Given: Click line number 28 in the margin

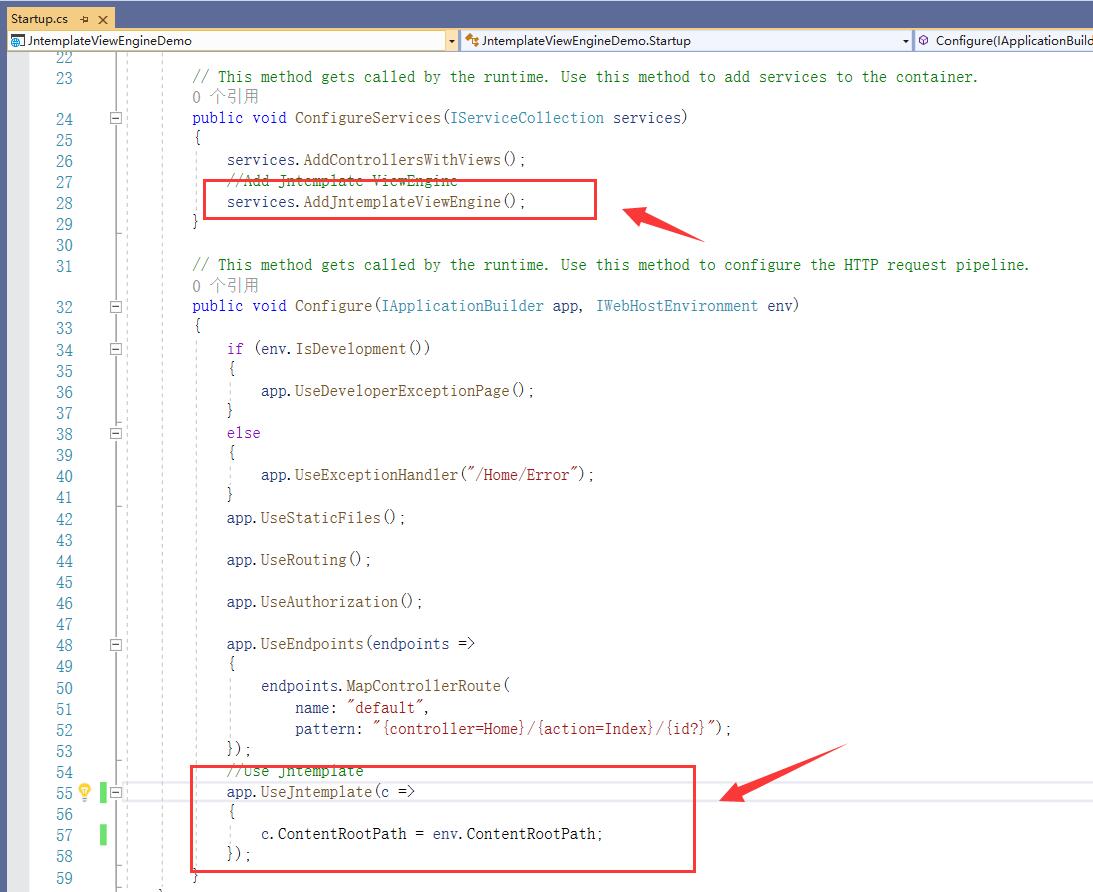Looking at the screenshot, I should 64,203.
